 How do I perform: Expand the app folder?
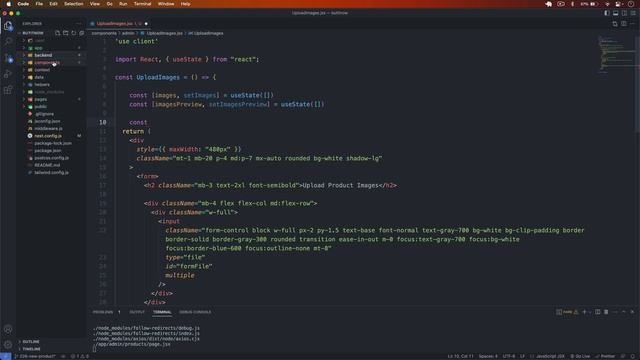38,48
